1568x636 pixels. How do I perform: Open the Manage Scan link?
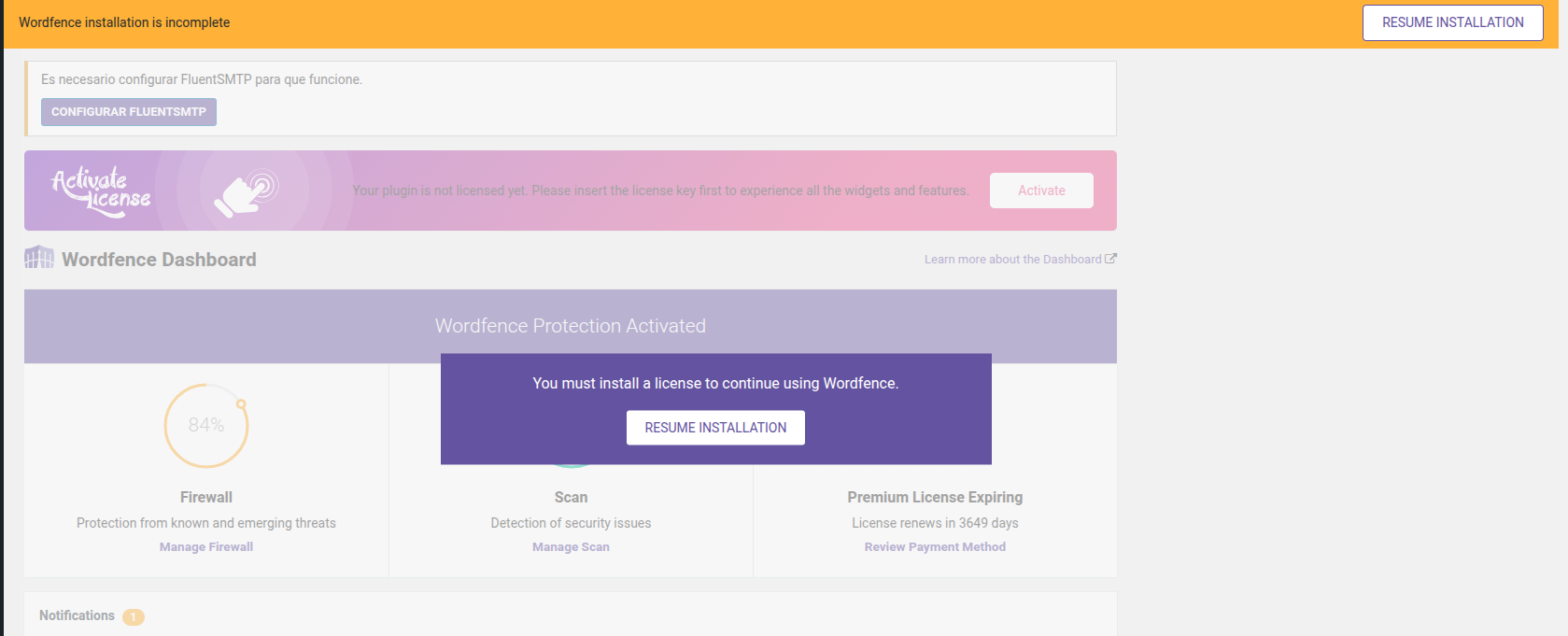(571, 547)
